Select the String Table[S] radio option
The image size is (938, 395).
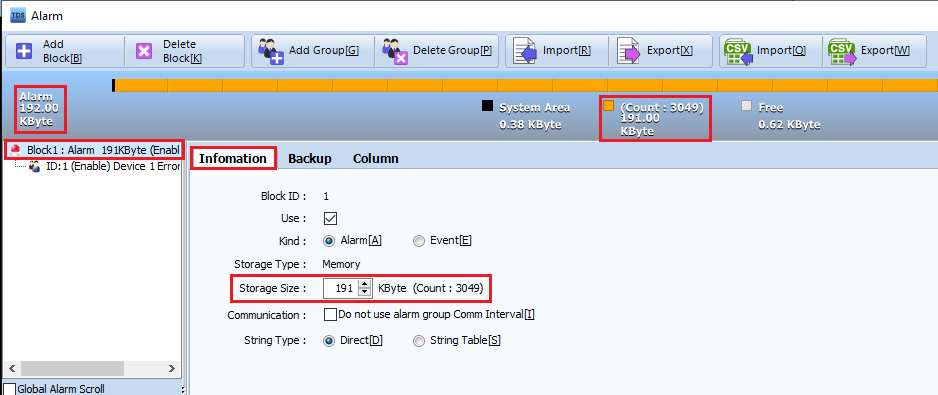(419, 341)
